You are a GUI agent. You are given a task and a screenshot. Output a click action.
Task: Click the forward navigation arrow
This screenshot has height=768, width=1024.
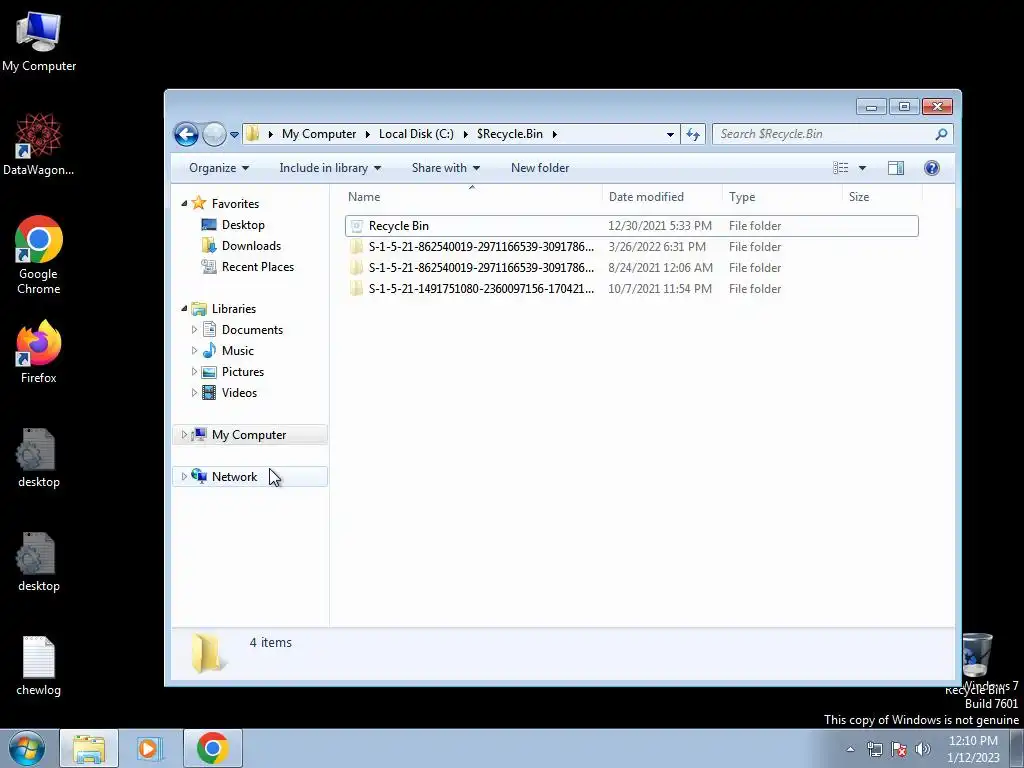point(214,135)
